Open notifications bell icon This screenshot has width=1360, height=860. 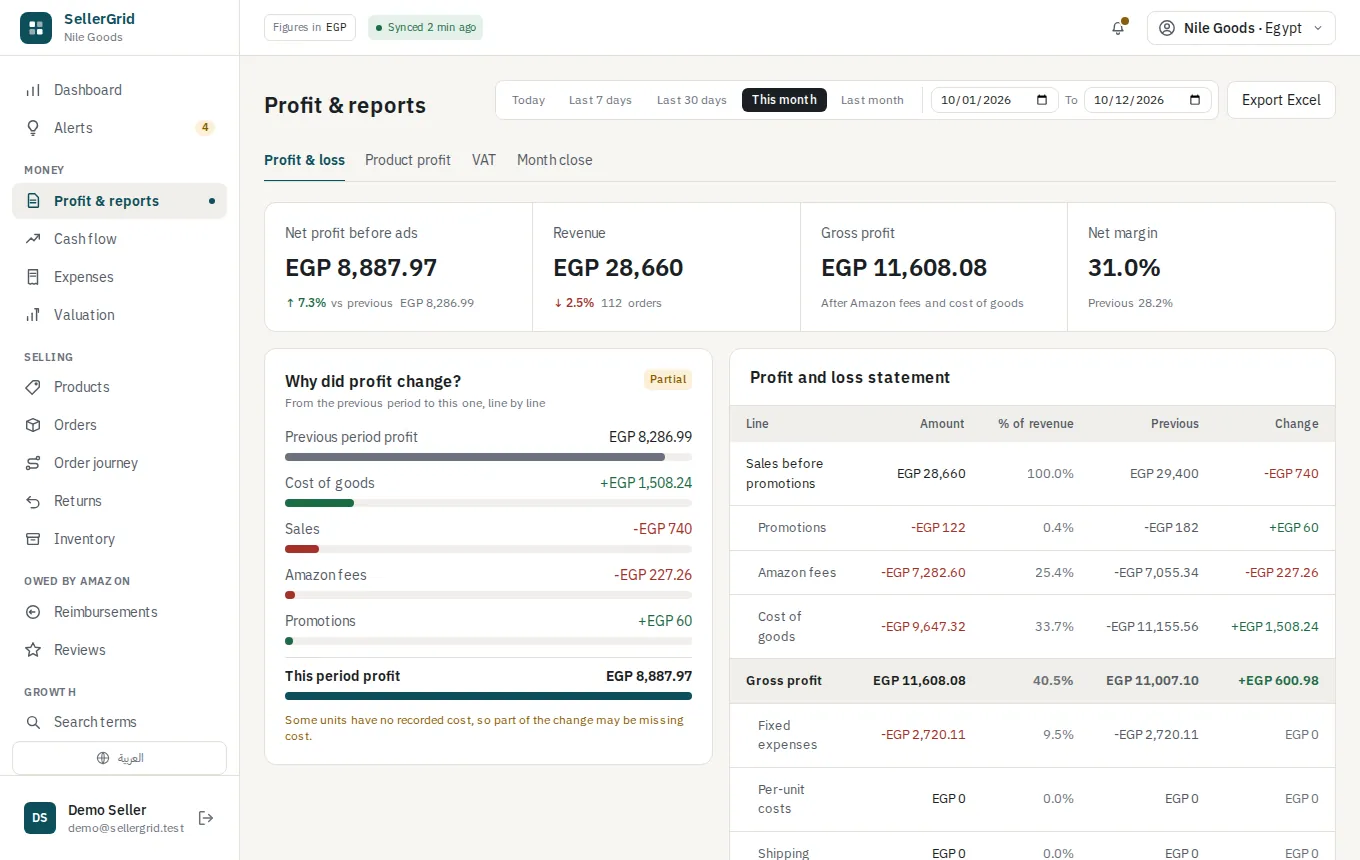(1118, 28)
